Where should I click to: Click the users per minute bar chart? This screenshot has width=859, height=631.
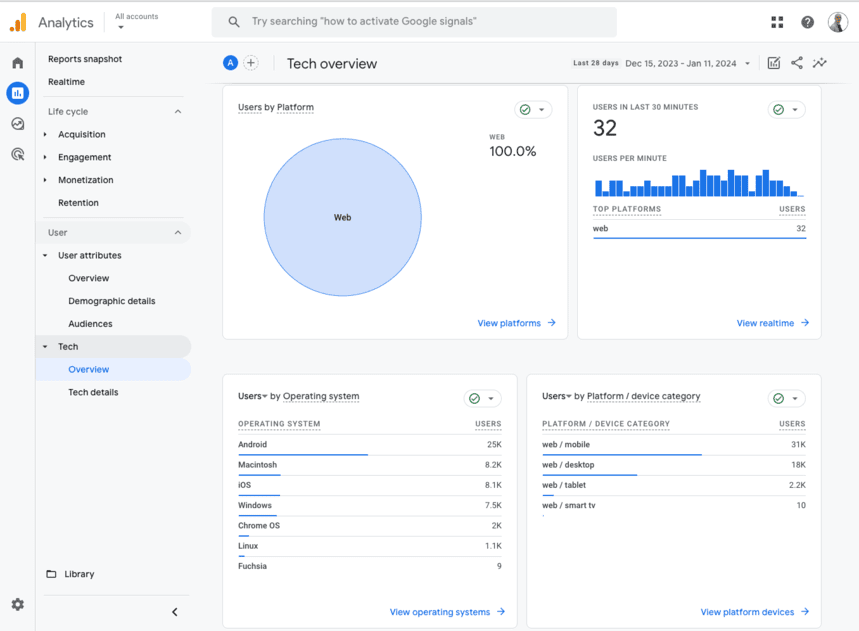click(x=699, y=183)
